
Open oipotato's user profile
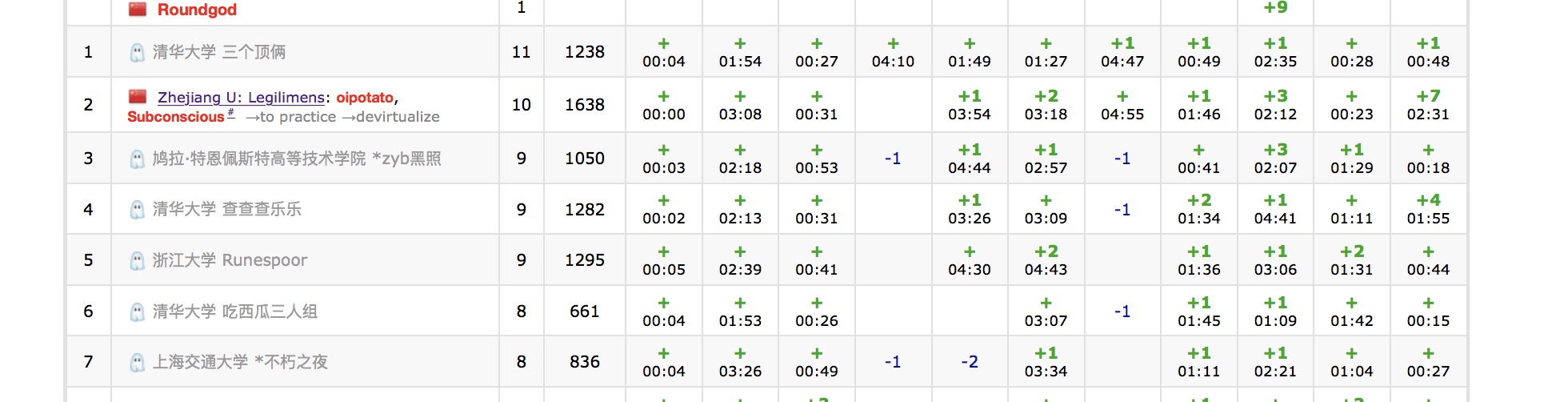[x=365, y=98]
